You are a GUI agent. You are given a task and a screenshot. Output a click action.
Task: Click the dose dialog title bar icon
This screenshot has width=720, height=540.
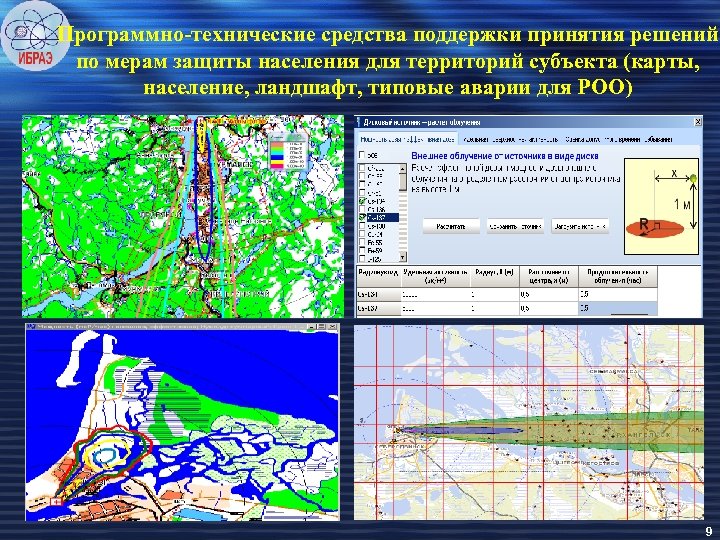tap(359, 122)
